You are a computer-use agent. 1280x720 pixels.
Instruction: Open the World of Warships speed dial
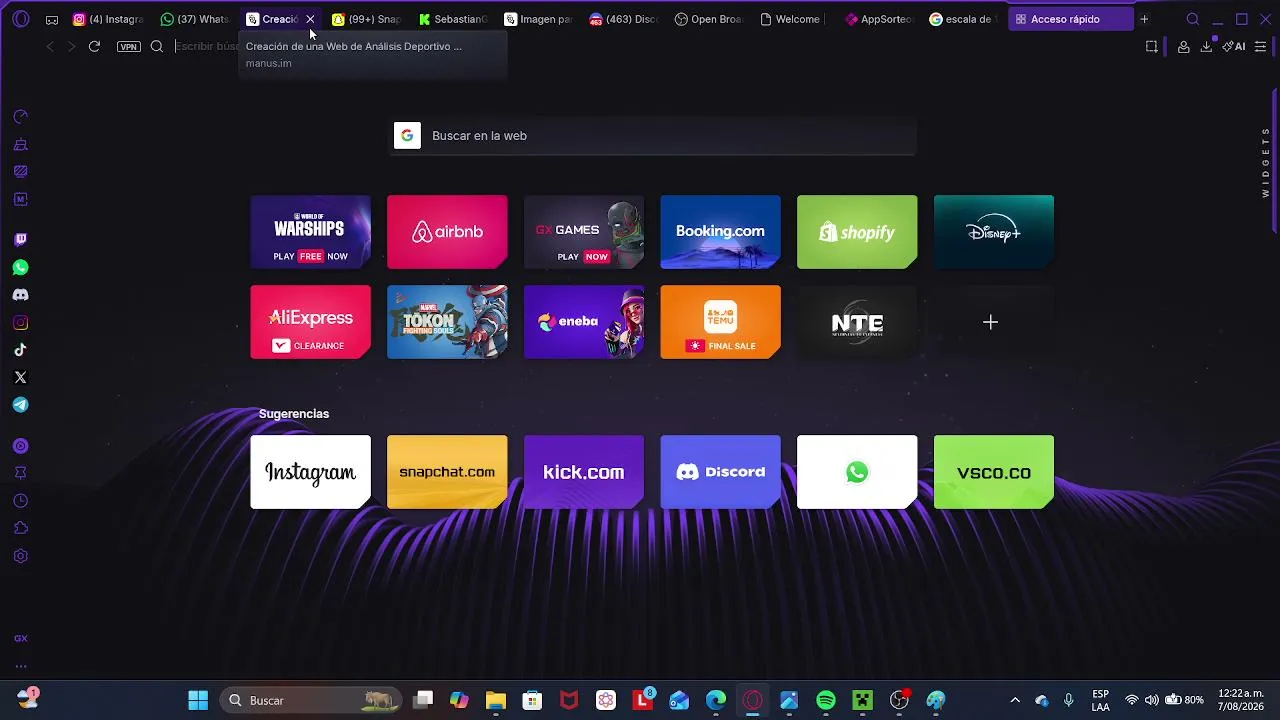coord(310,232)
